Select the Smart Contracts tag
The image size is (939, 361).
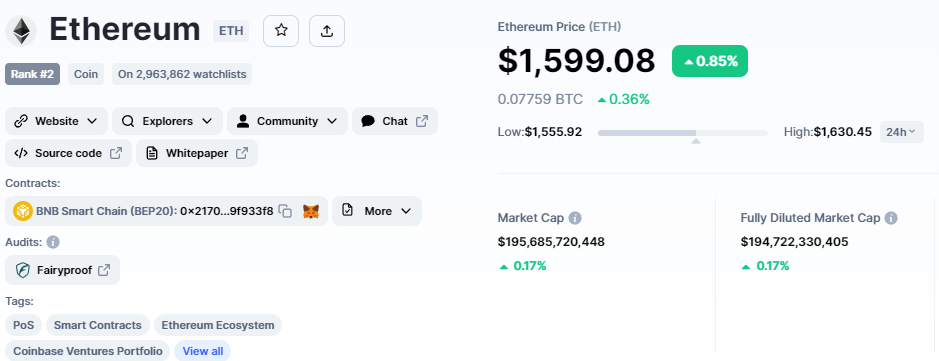point(98,325)
